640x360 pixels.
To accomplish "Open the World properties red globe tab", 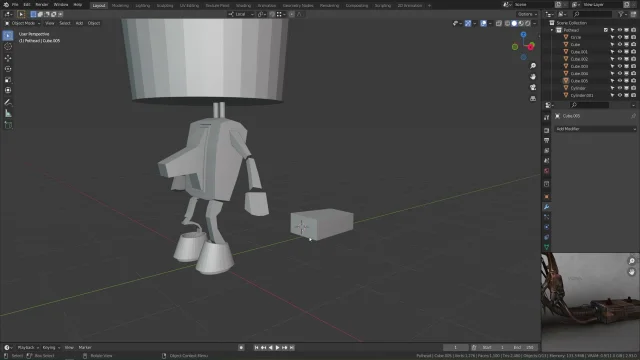I will 547,171.
